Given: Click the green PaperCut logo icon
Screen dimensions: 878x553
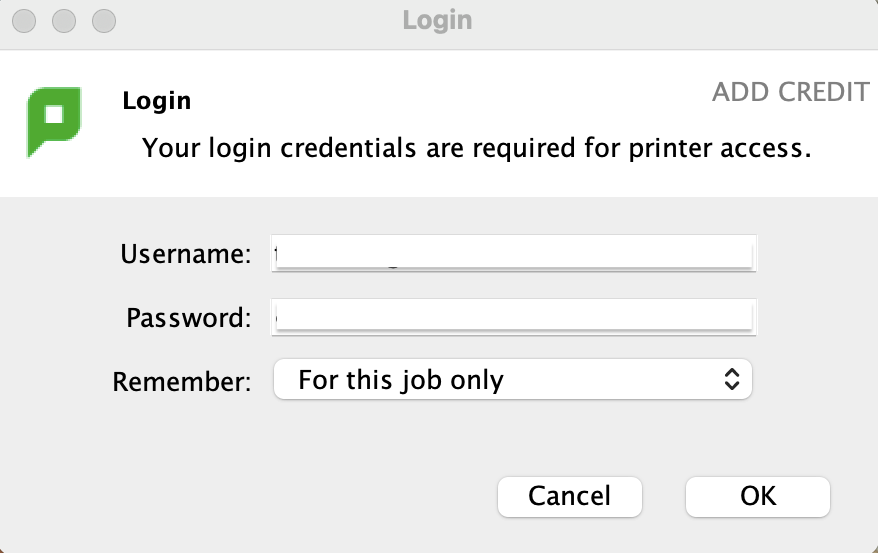Looking at the screenshot, I should (54, 122).
